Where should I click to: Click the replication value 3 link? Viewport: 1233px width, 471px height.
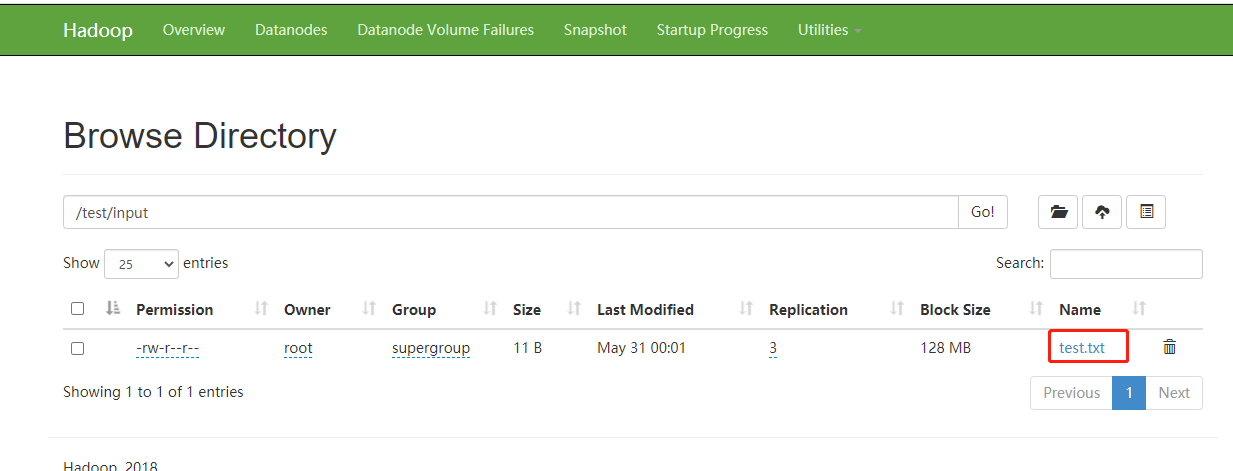click(773, 348)
